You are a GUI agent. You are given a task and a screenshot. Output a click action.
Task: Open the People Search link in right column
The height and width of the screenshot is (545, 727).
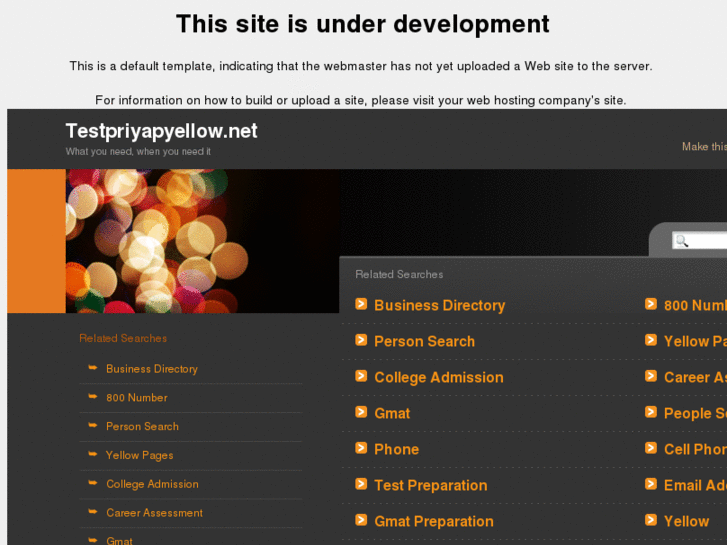695,413
